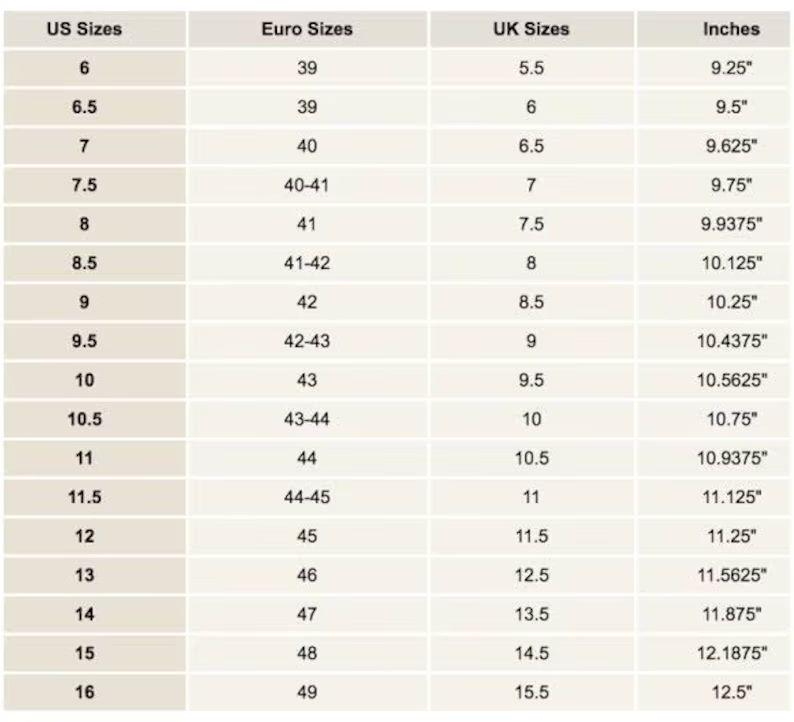The image size is (794, 722).
Task: Click Euro size 42-43 cell
Action: click(x=307, y=341)
